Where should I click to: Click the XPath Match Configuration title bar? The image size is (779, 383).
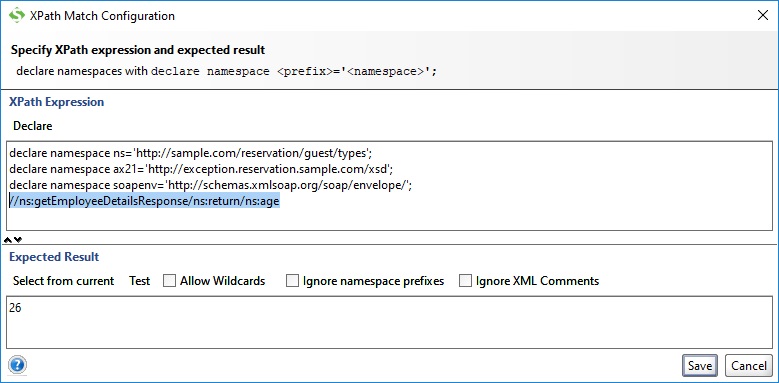pyautogui.click(x=388, y=15)
